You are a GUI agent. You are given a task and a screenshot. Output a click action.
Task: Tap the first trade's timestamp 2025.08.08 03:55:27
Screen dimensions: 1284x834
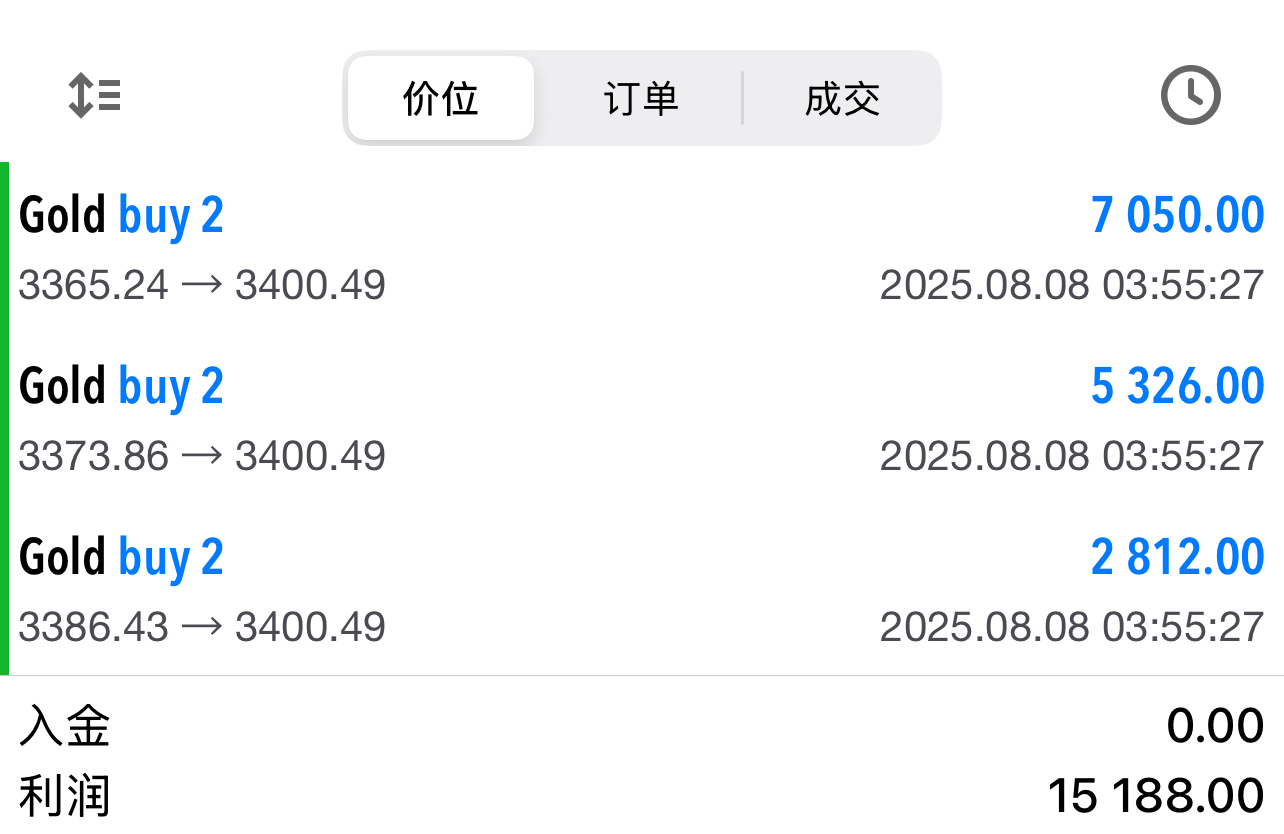click(1072, 286)
